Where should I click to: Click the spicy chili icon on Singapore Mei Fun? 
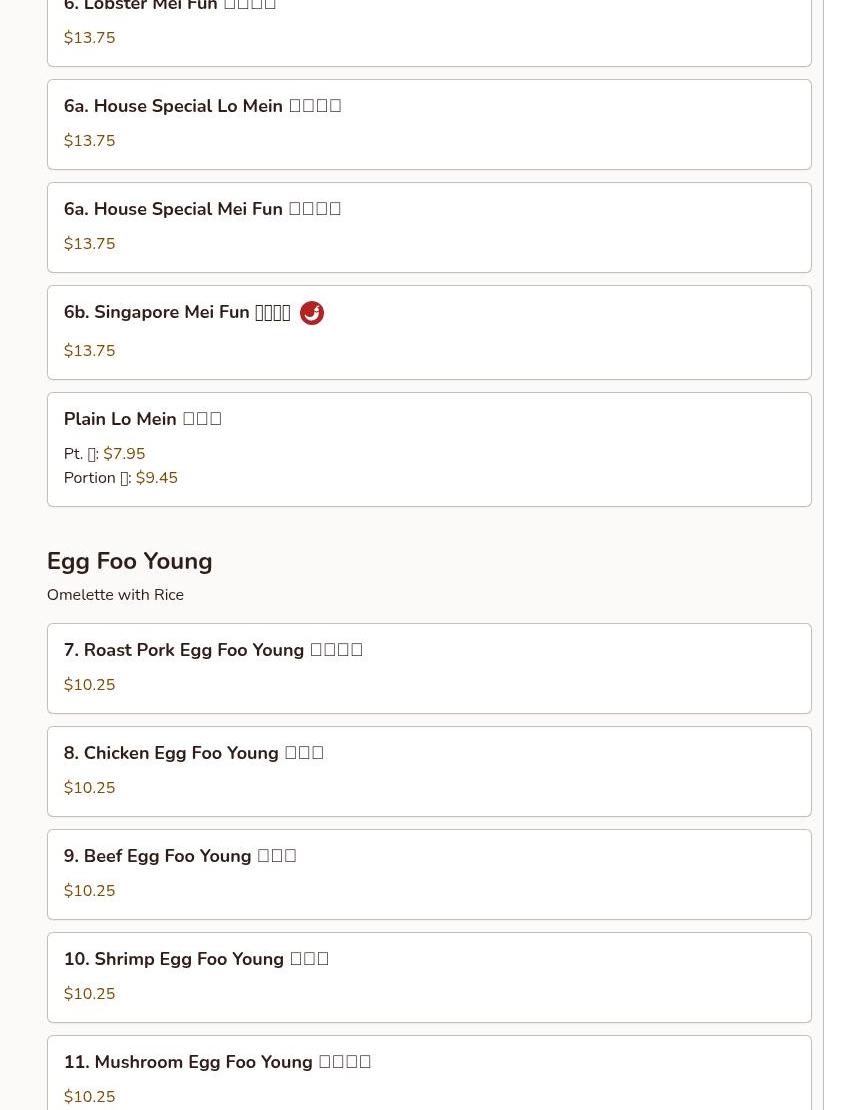point(312,313)
